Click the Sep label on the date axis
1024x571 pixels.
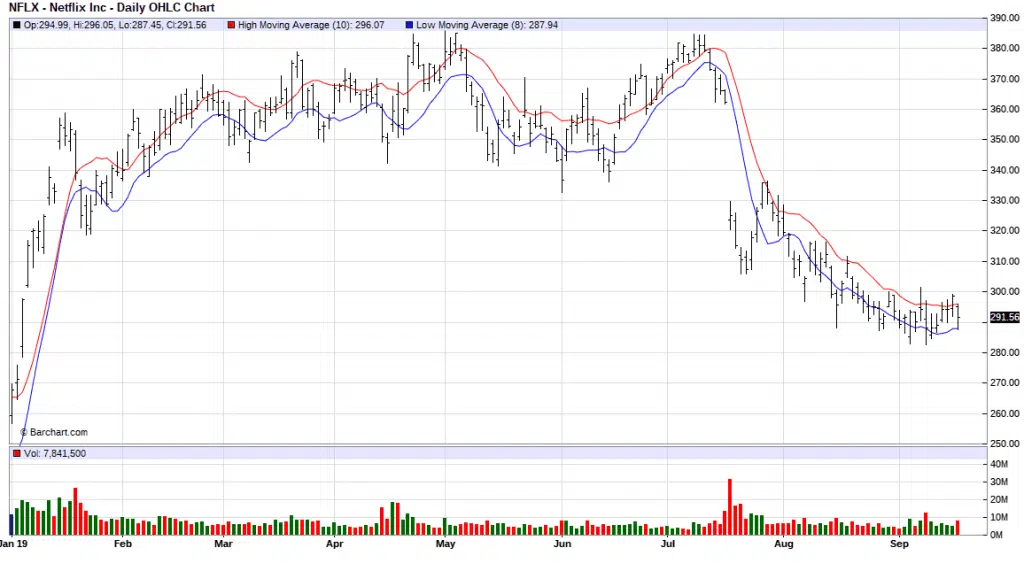[x=897, y=546]
